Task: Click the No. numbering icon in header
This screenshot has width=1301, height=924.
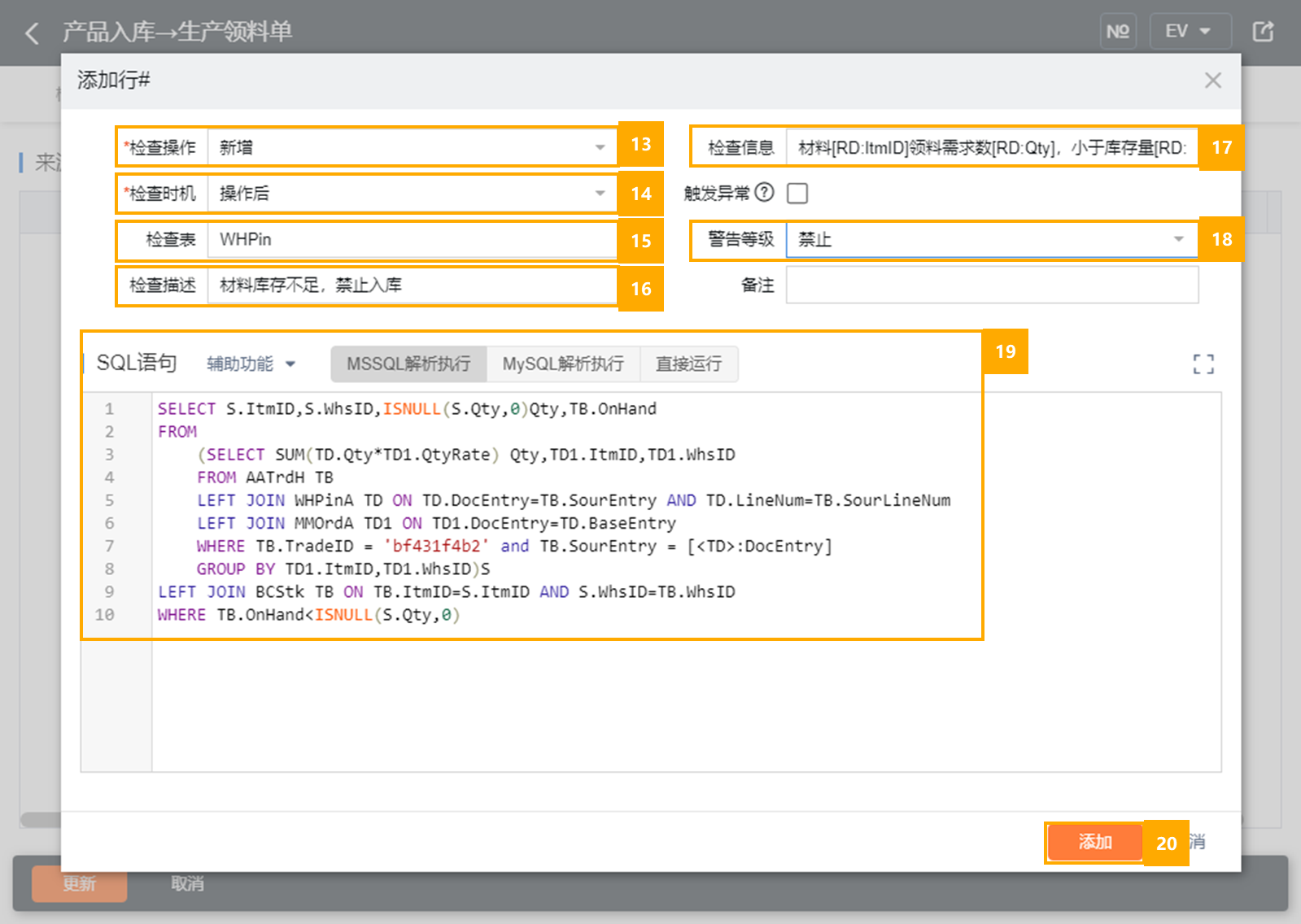Action: [x=1118, y=32]
